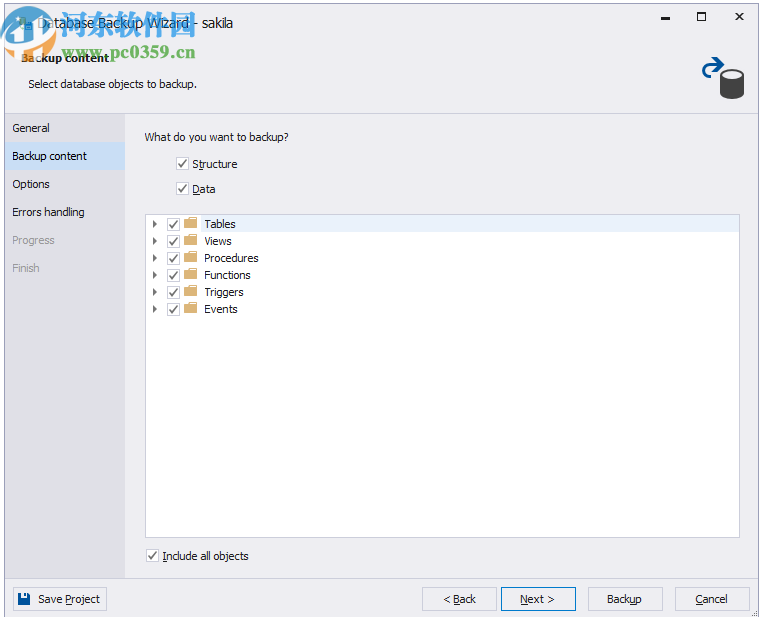760x617 pixels.
Task: Open the Errors handling page
Action: (65, 212)
